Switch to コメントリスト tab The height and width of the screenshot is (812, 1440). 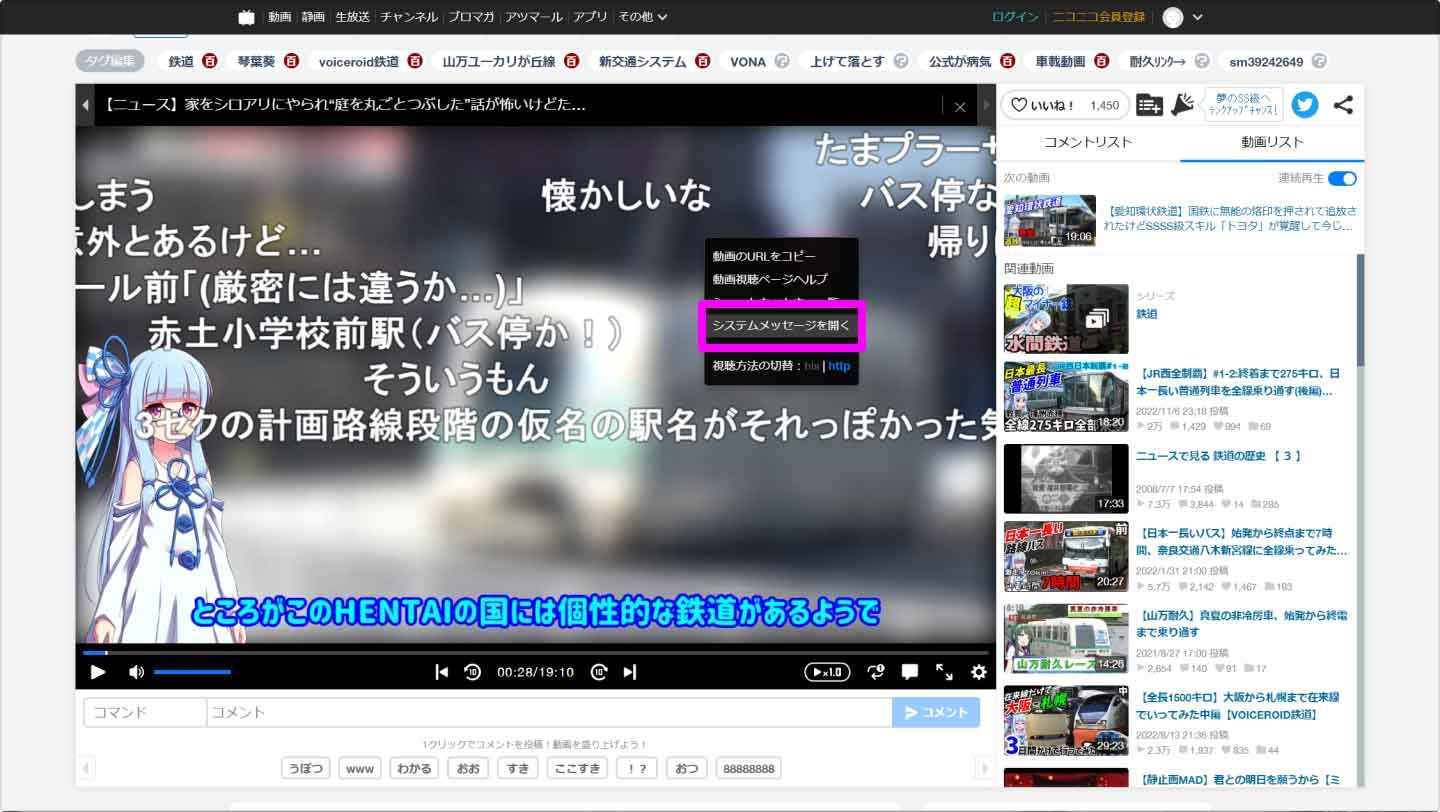[1088, 142]
